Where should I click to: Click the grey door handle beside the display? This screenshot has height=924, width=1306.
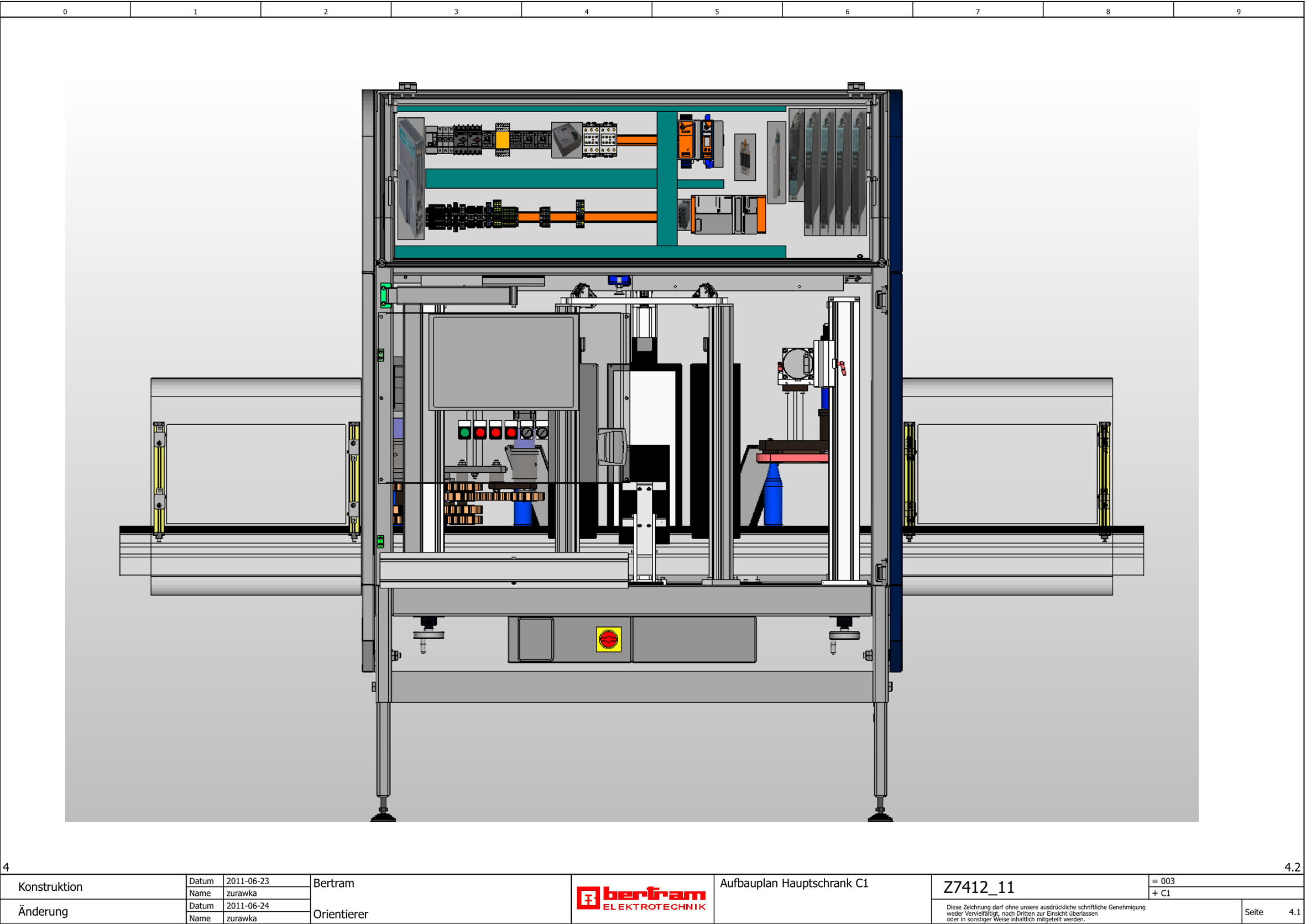click(612, 448)
